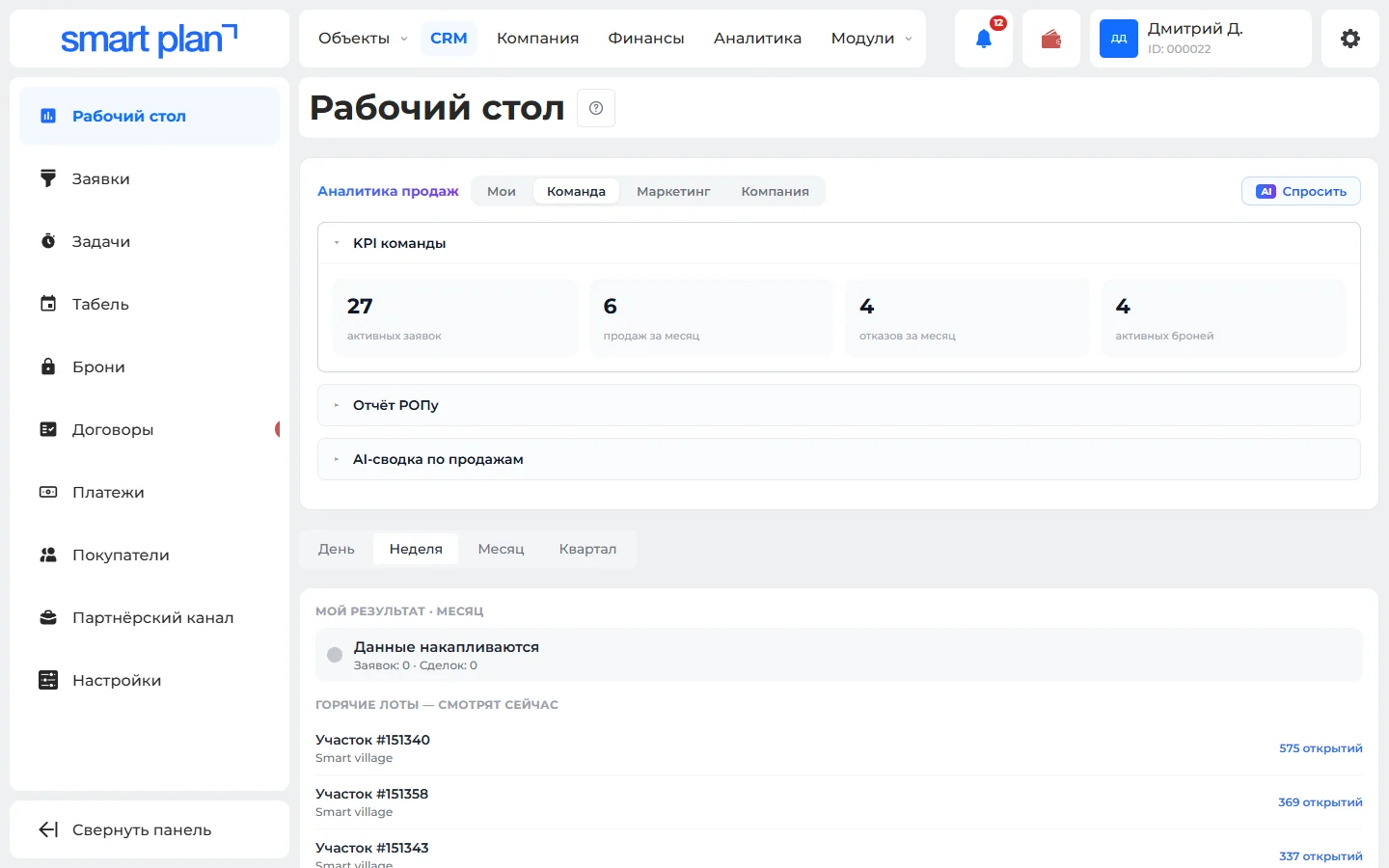Click the Рабочий стол sidebar icon

[x=48, y=116]
